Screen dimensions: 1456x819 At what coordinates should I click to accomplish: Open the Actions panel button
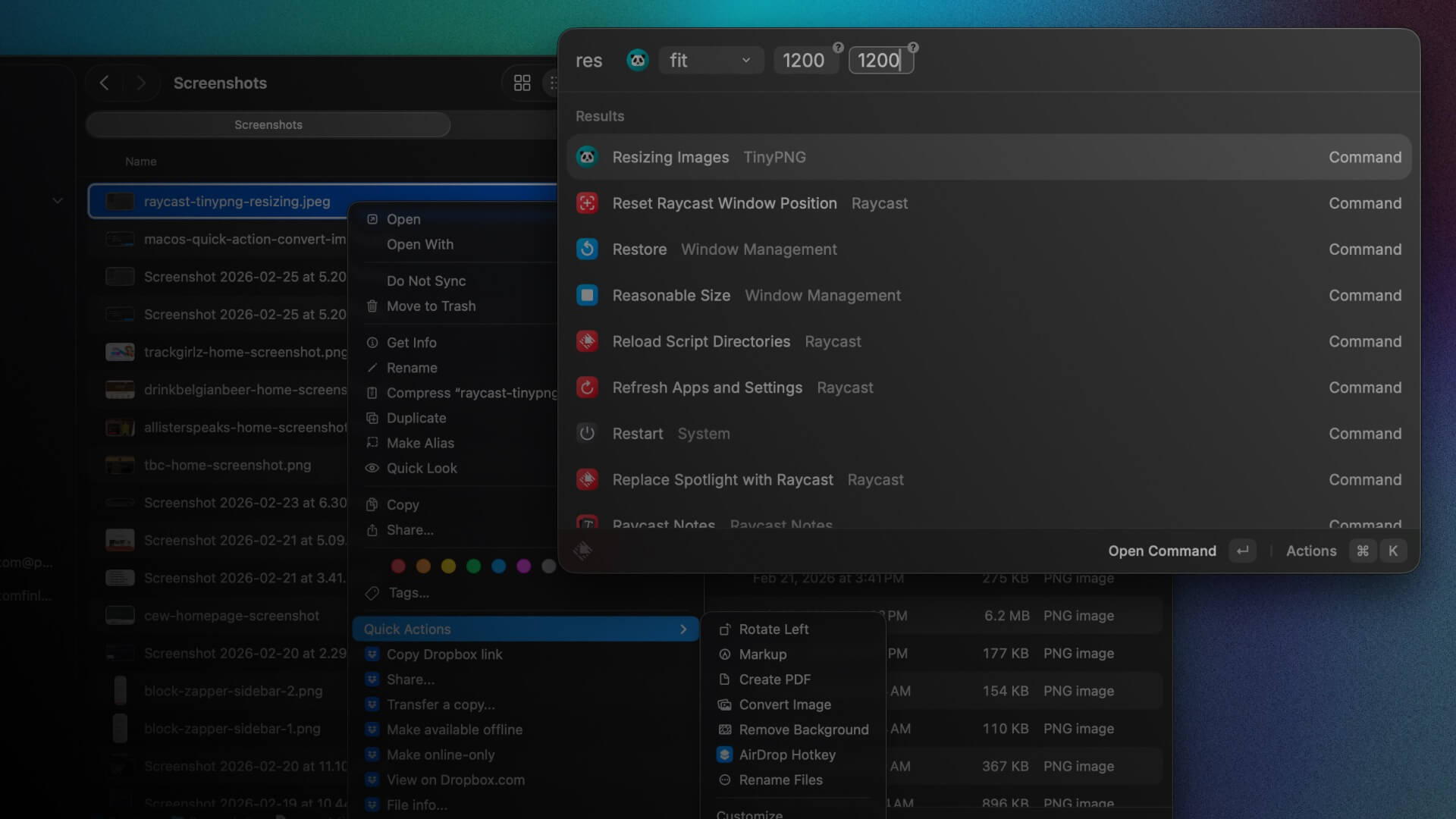click(x=1311, y=551)
